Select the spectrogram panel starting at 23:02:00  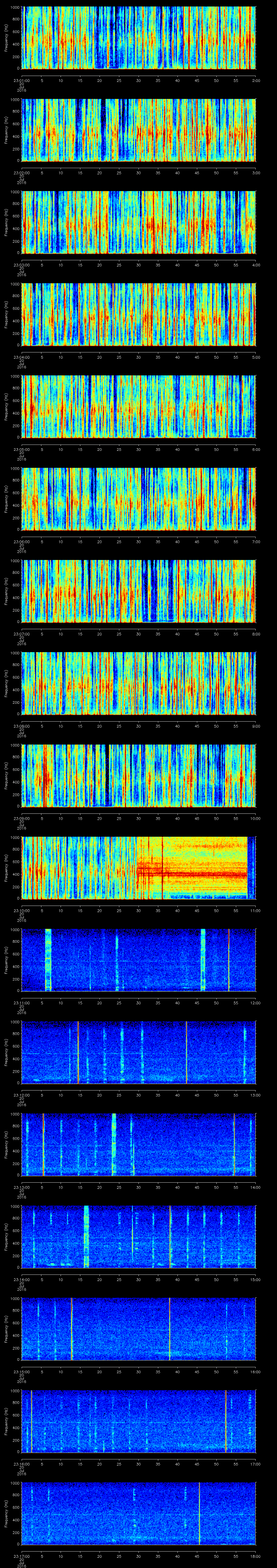click(x=139, y=130)
